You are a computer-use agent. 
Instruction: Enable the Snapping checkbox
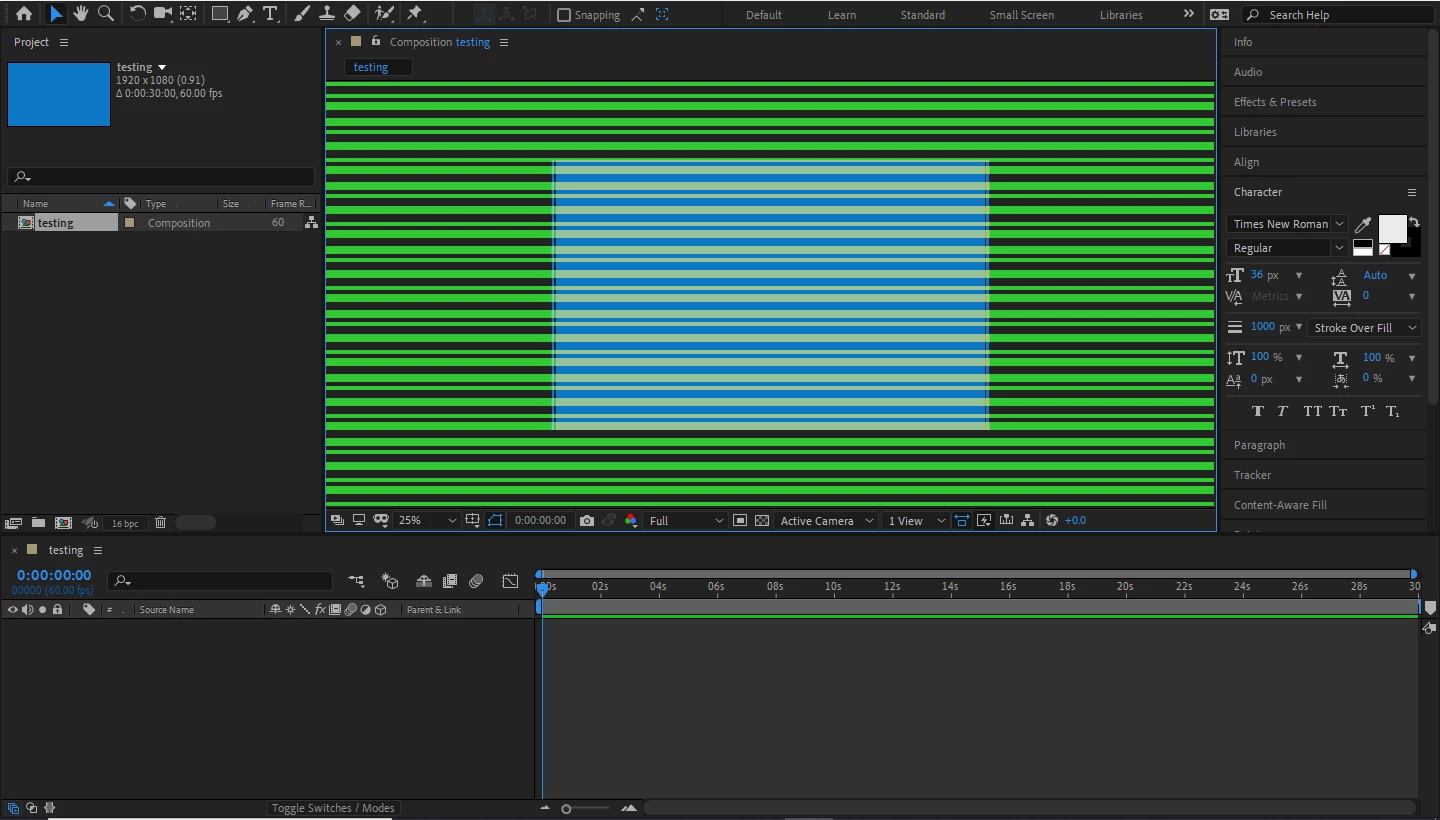pos(564,15)
